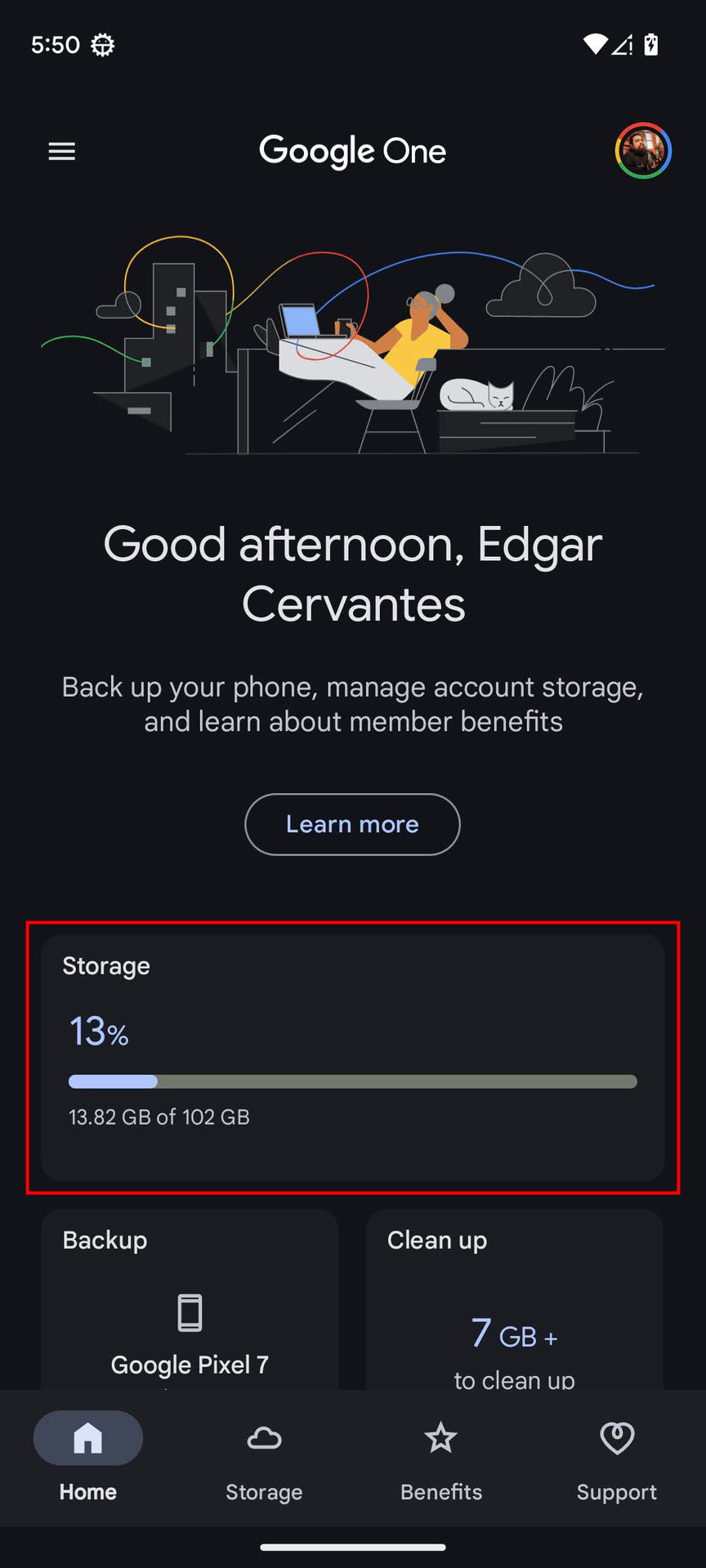Tap the battery status icon
The image size is (706, 1568).
tap(651, 45)
